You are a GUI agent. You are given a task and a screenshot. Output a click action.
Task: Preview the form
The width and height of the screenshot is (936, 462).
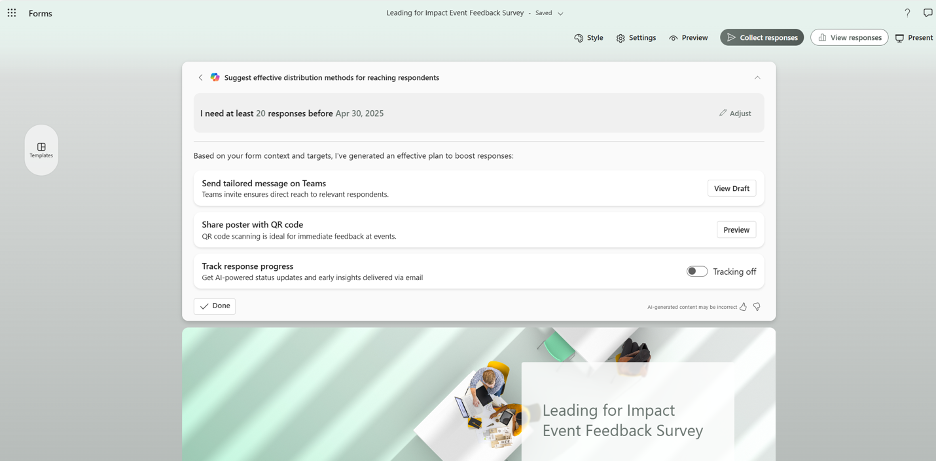pos(688,38)
